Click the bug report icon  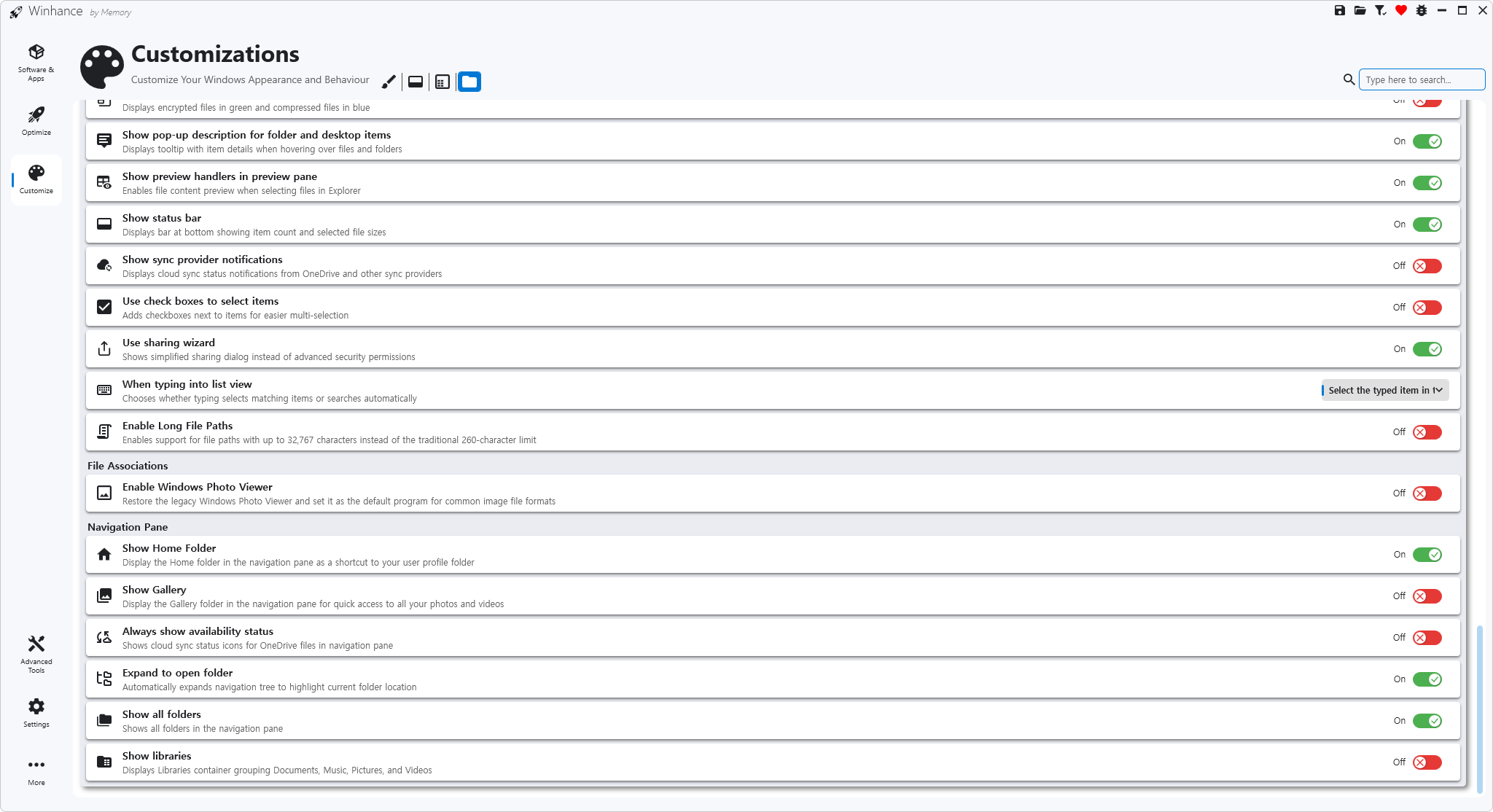tap(1421, 10)
